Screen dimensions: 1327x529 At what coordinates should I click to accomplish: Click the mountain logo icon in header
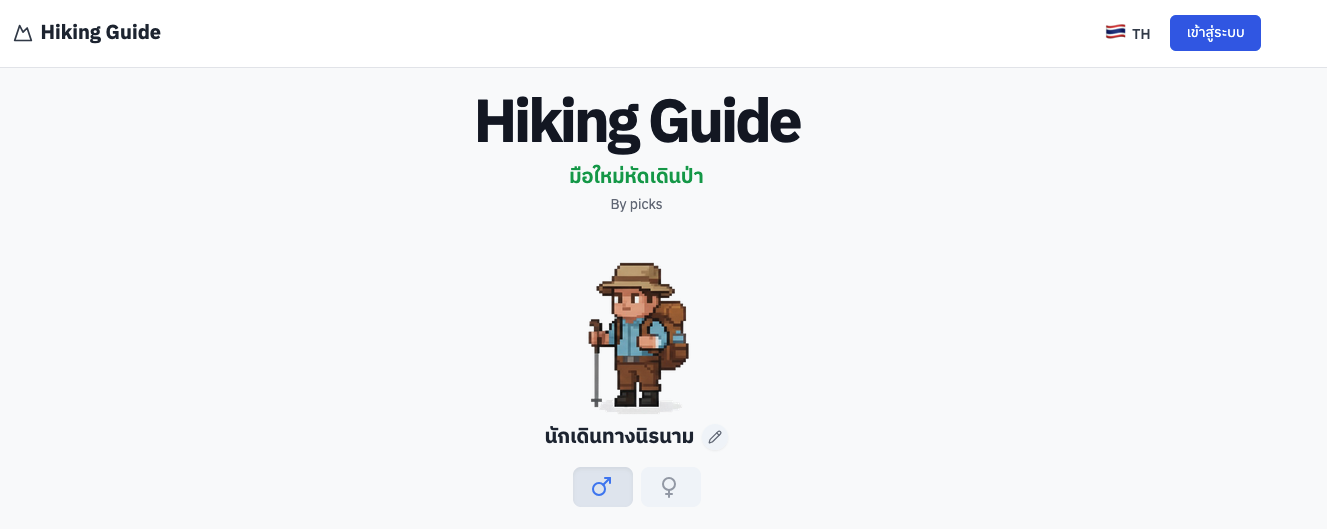(x=23, y=33)
